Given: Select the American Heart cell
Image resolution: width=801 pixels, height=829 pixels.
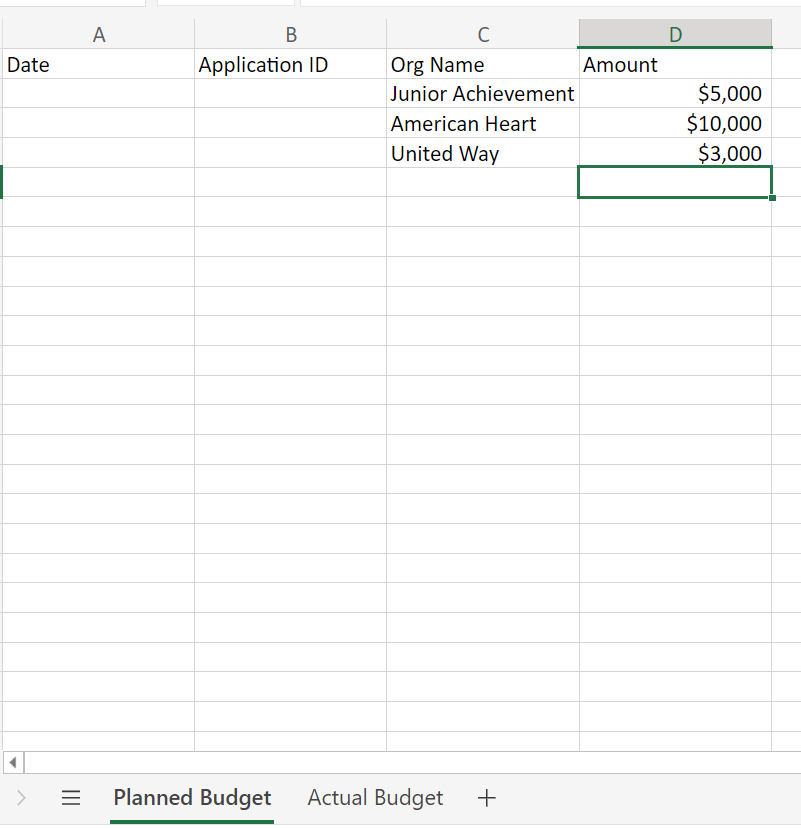Looking at the screenshot, I should [483, 123].
